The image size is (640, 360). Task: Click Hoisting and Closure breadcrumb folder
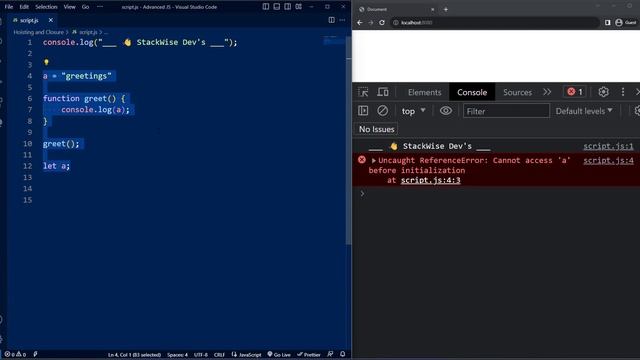pos(38,32)
